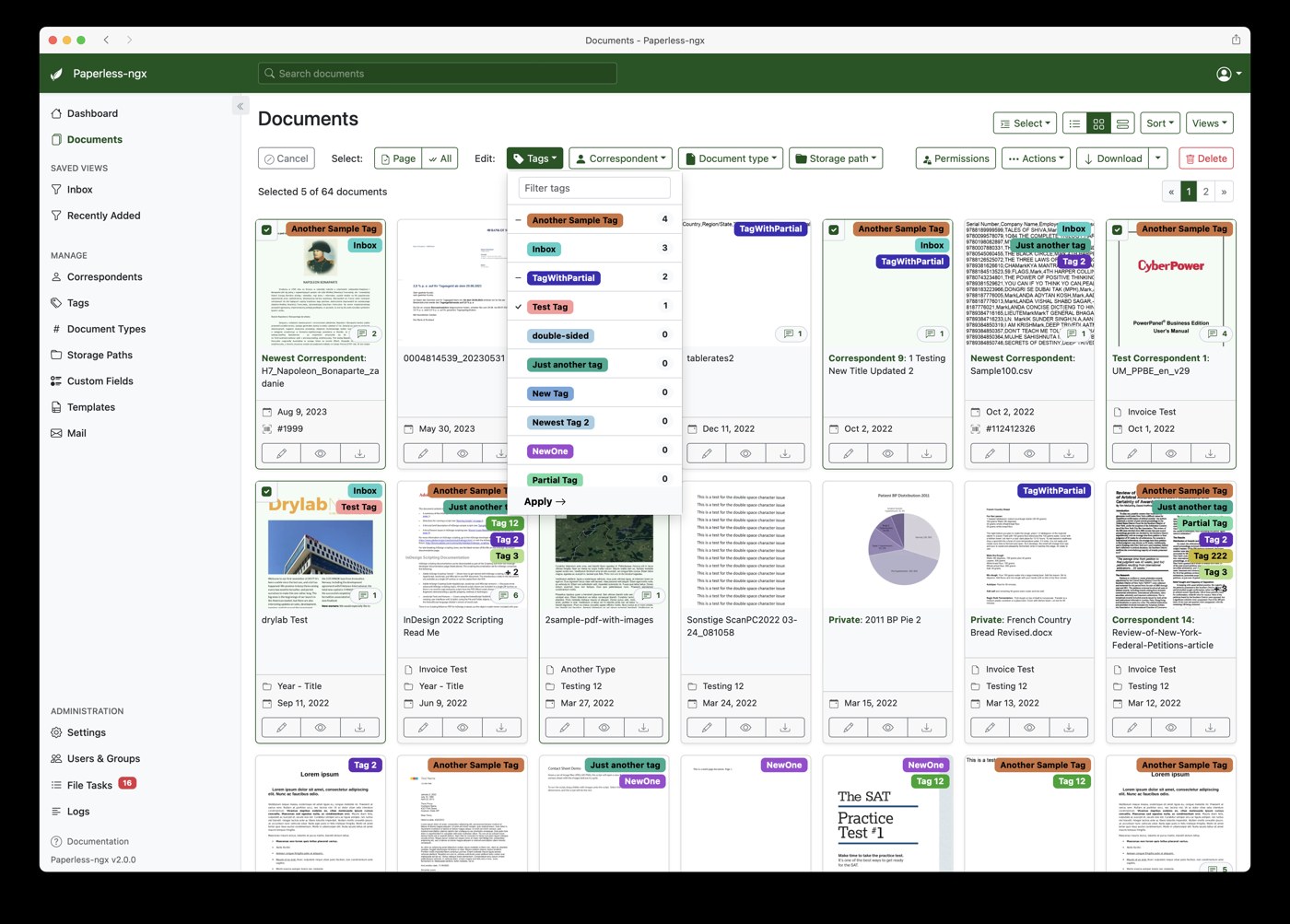Switch to large cards view icon
This screenshot has height=924, width=1290.
[1122, 123]
